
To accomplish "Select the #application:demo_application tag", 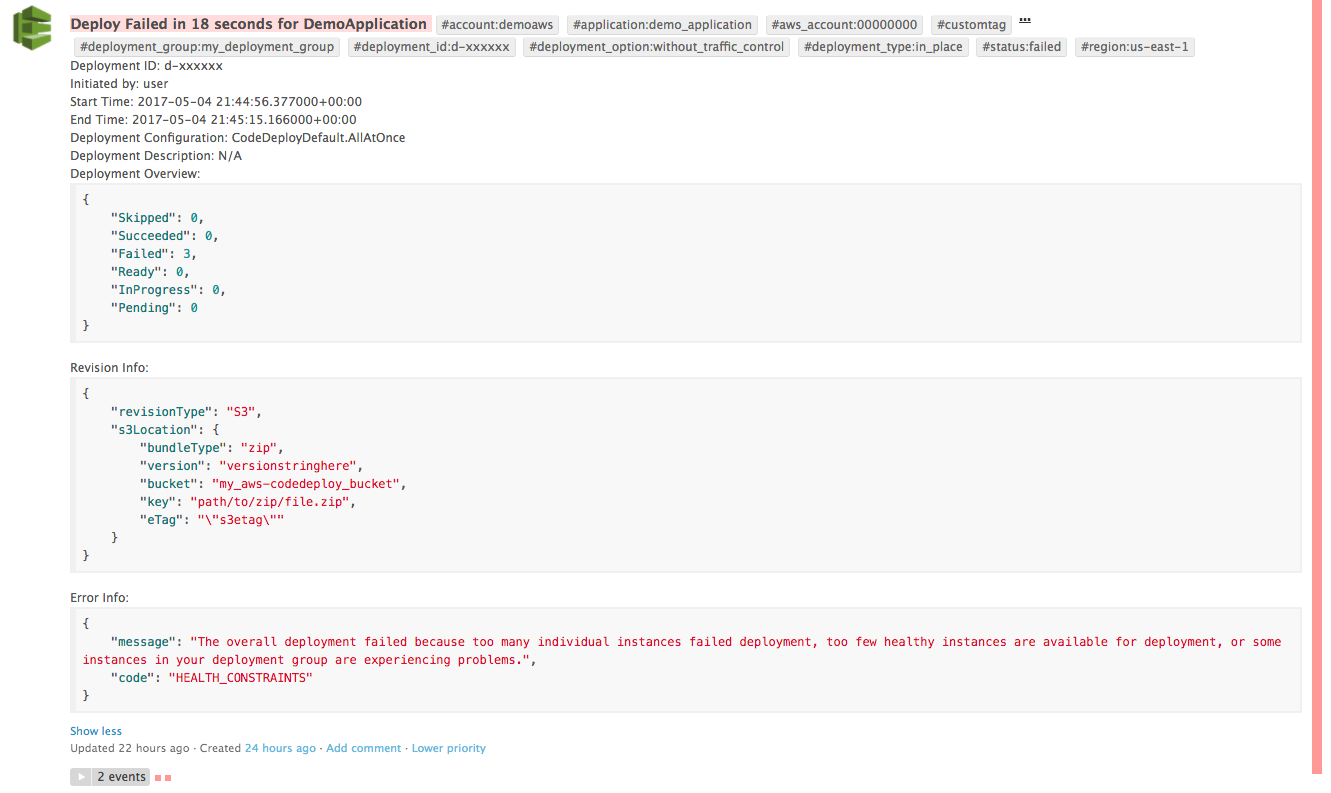I will pyautogui.click(x=661, y=24).
